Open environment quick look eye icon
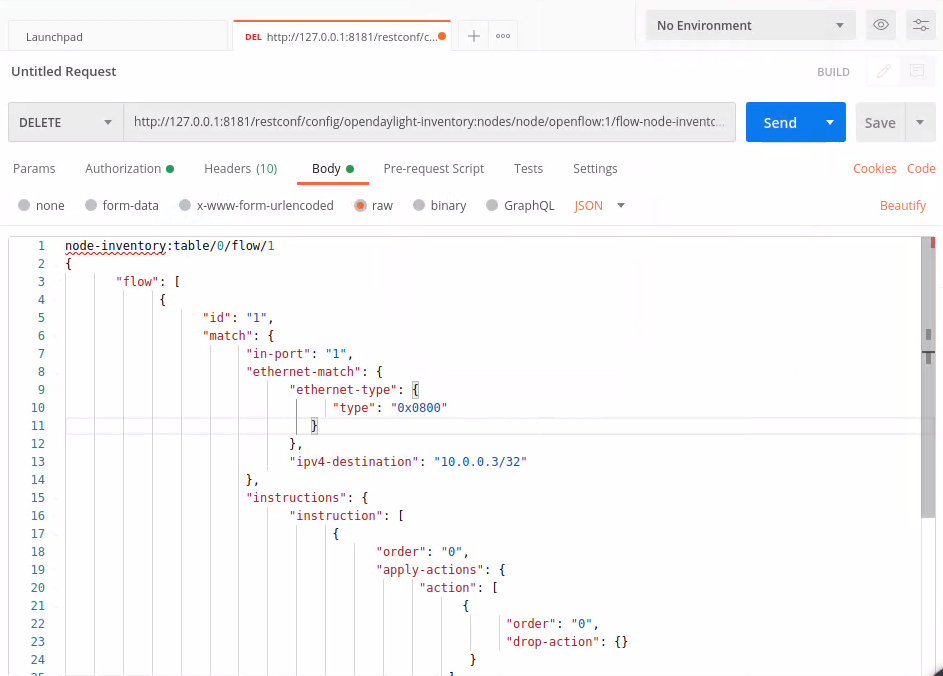The width and height of the screenshot is (943, 676). [881, 25]
